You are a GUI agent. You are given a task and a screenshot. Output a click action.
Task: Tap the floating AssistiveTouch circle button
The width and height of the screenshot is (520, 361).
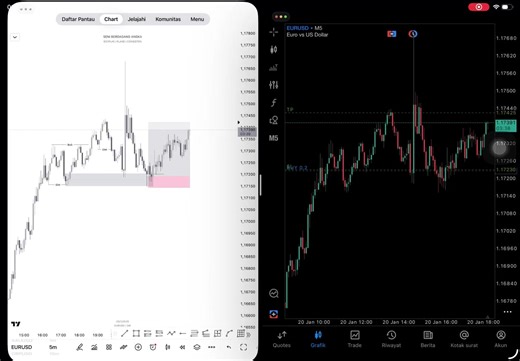point(499,148)
